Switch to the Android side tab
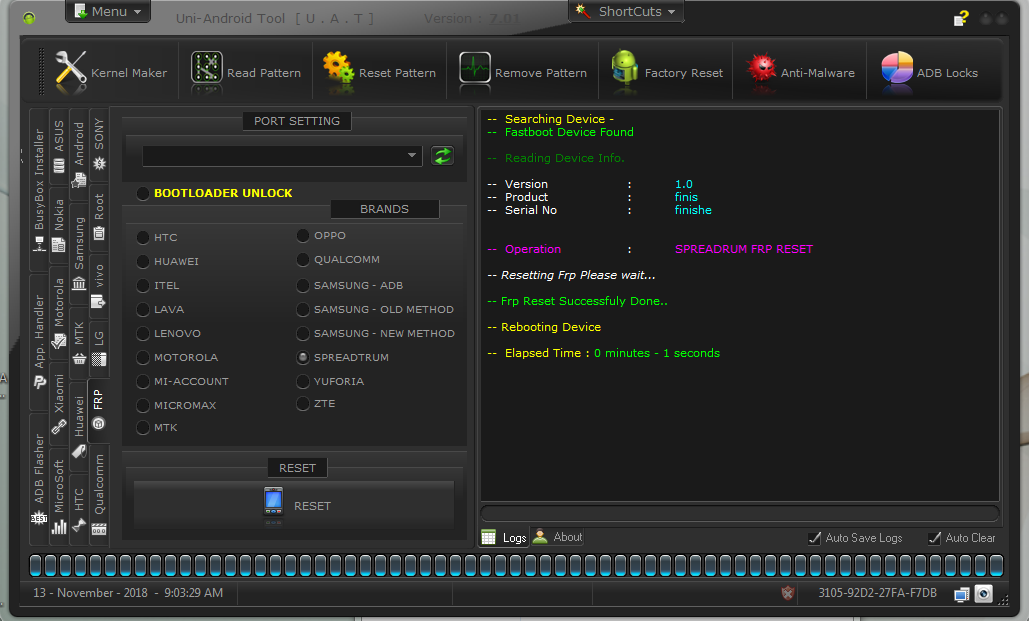1029x621 pixels. click(79, 154)
